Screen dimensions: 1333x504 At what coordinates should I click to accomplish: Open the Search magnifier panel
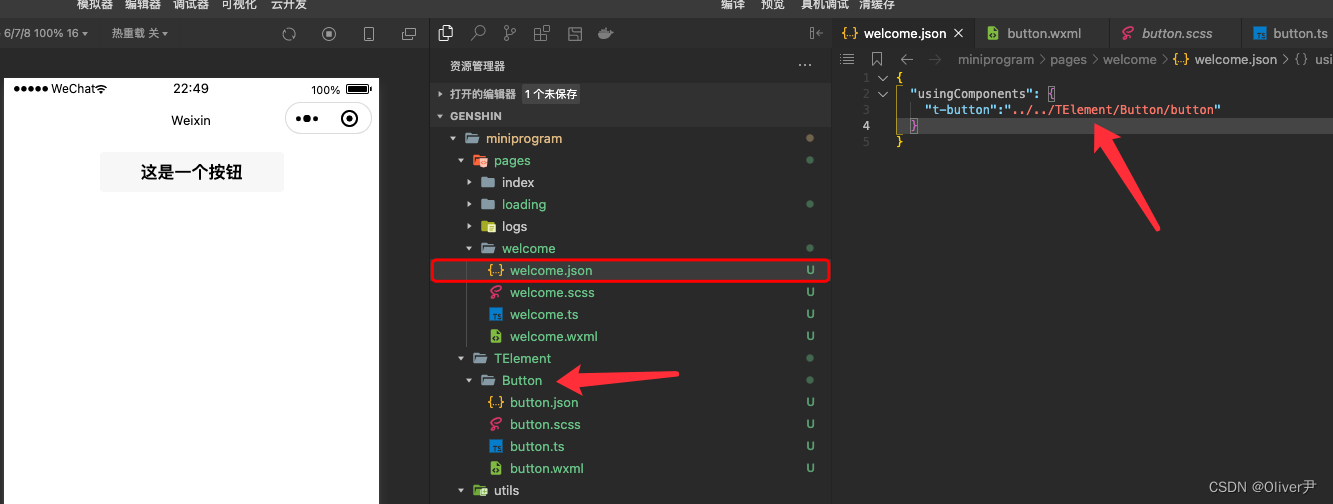(478, 33)
